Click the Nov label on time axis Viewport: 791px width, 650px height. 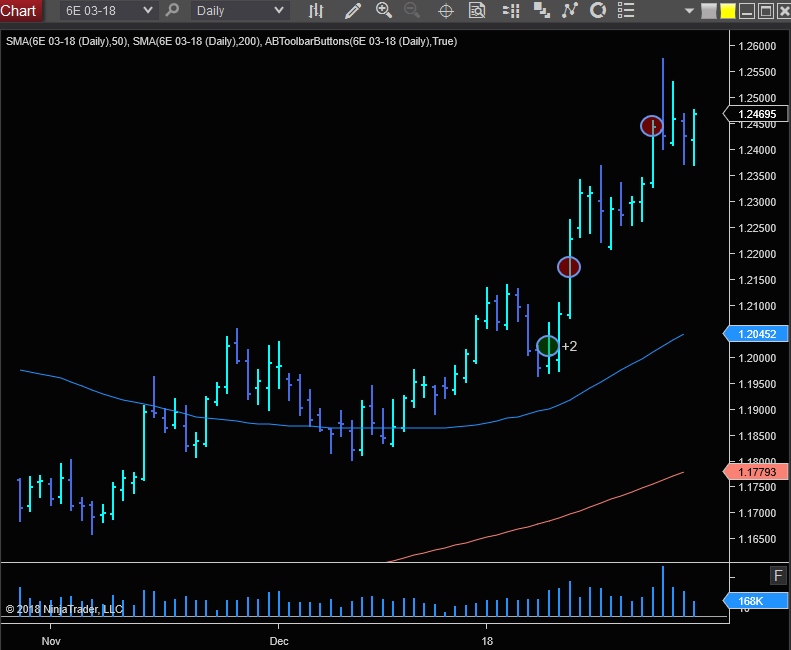[51, 641]
